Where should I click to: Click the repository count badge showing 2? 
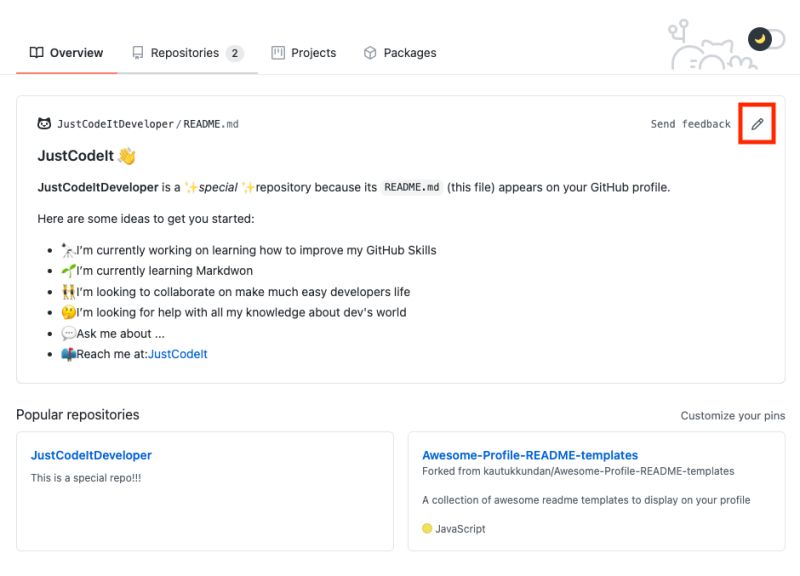point(233,52)
